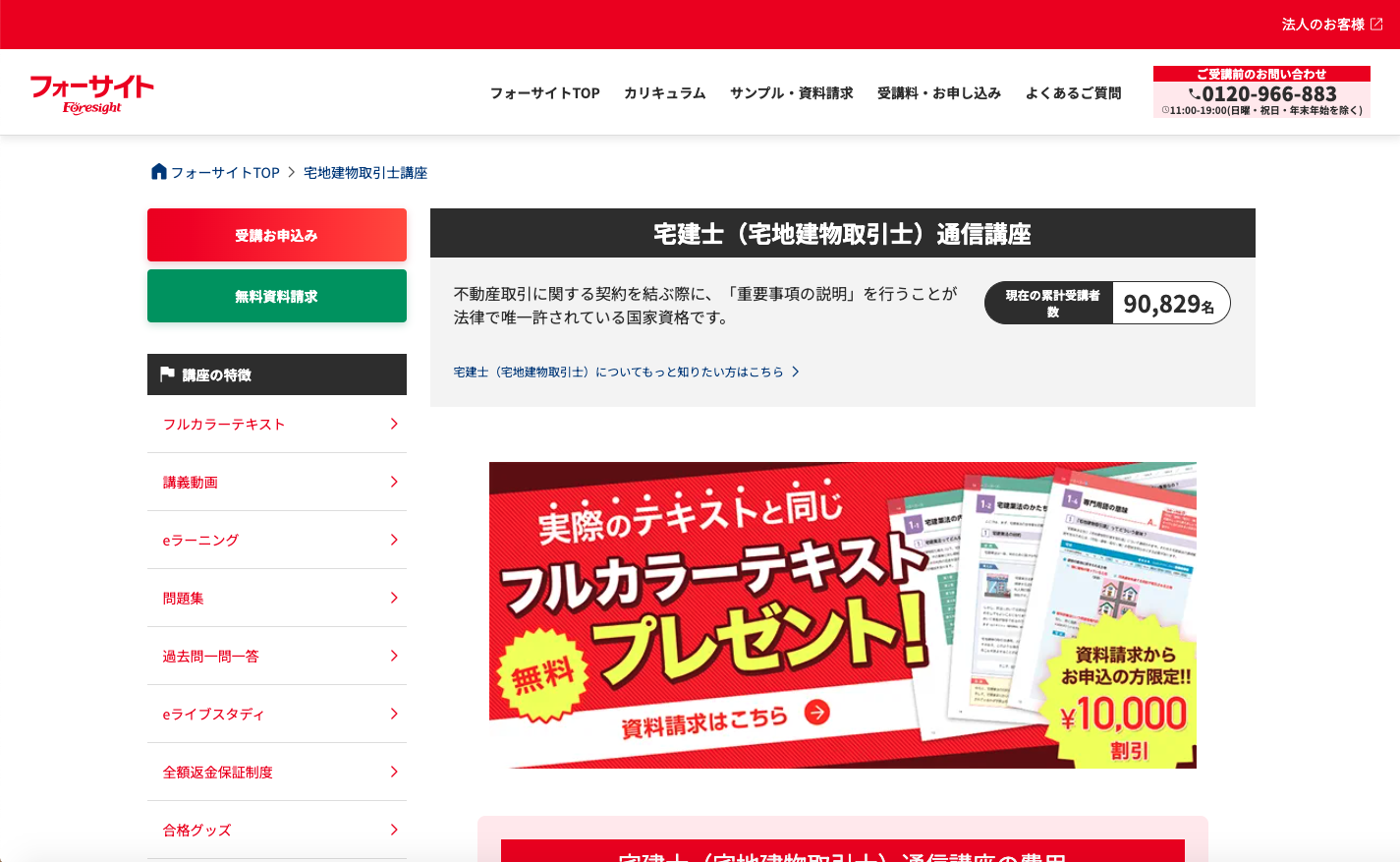Click chevron after もっと知りたい方はこちら link
The width and height of the screenshot is (1400, 862).
click(796, 372)
